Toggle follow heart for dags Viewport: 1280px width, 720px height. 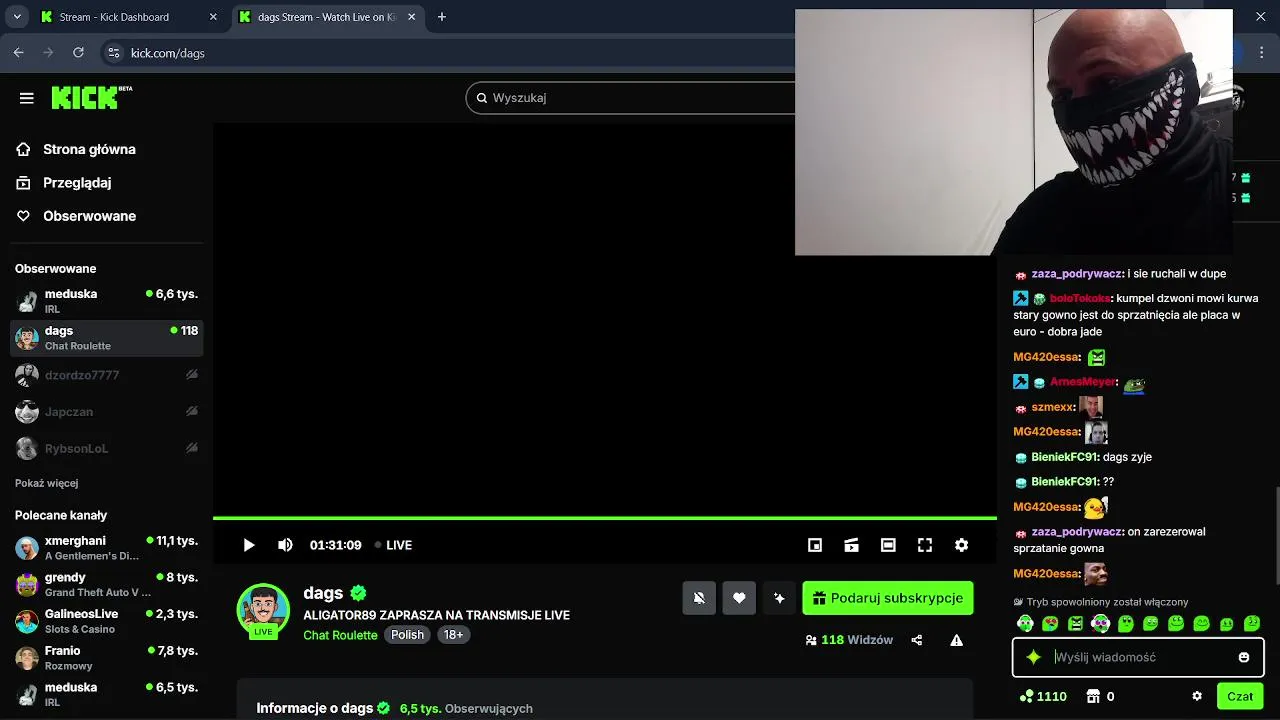pyautogui.click(x=739, y=598)
